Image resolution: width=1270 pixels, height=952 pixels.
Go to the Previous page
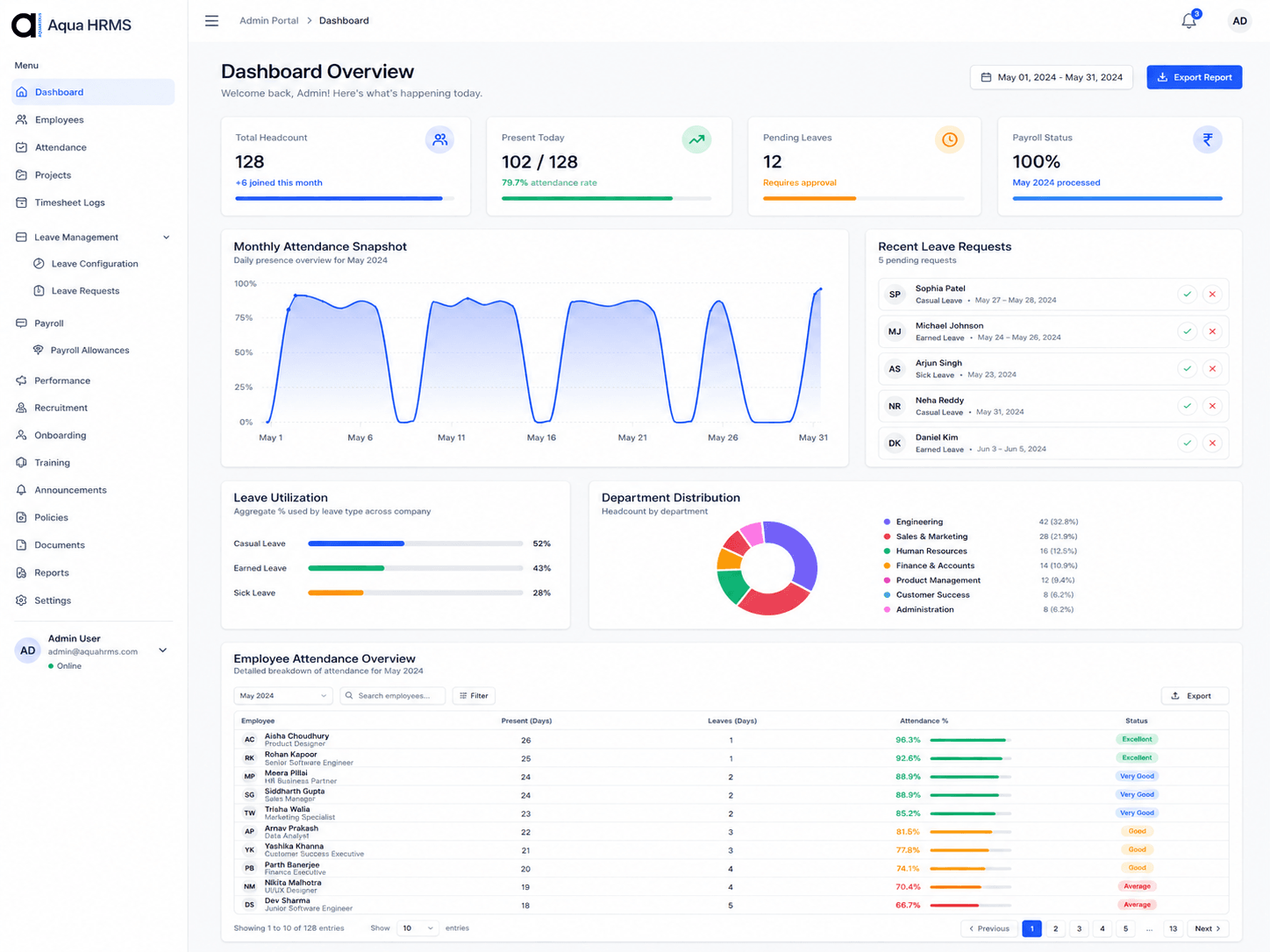coord(988,928)
